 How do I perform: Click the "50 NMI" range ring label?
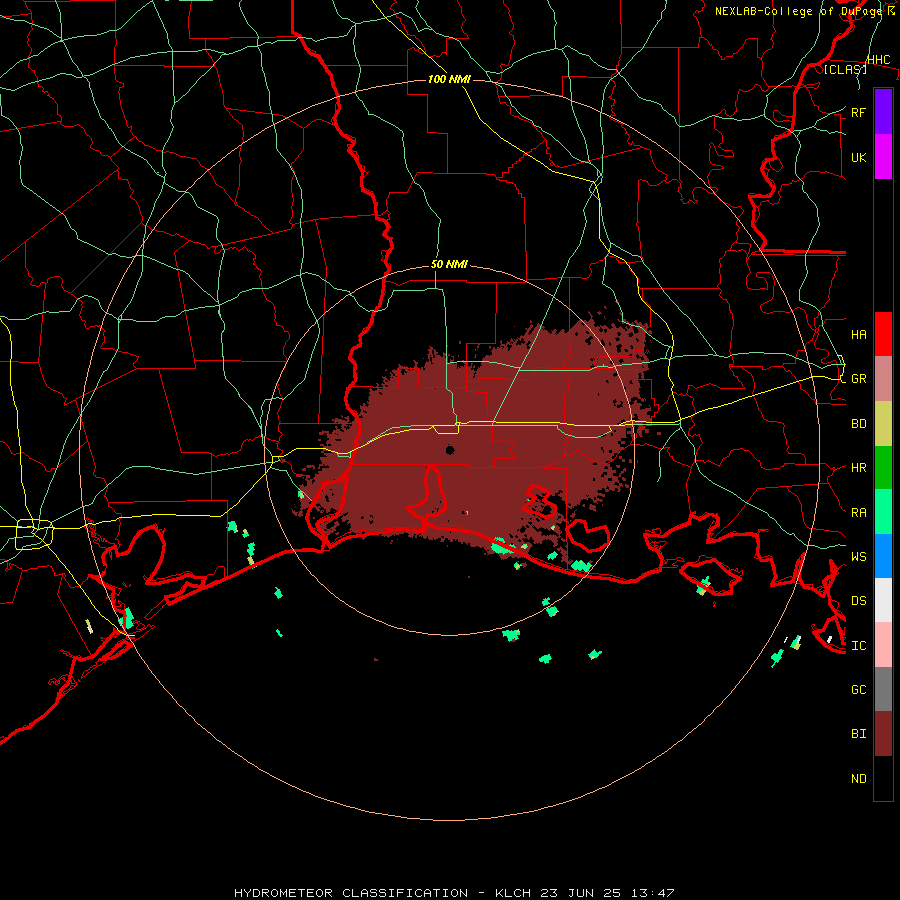pyautogui.click(x=449, y=264)
